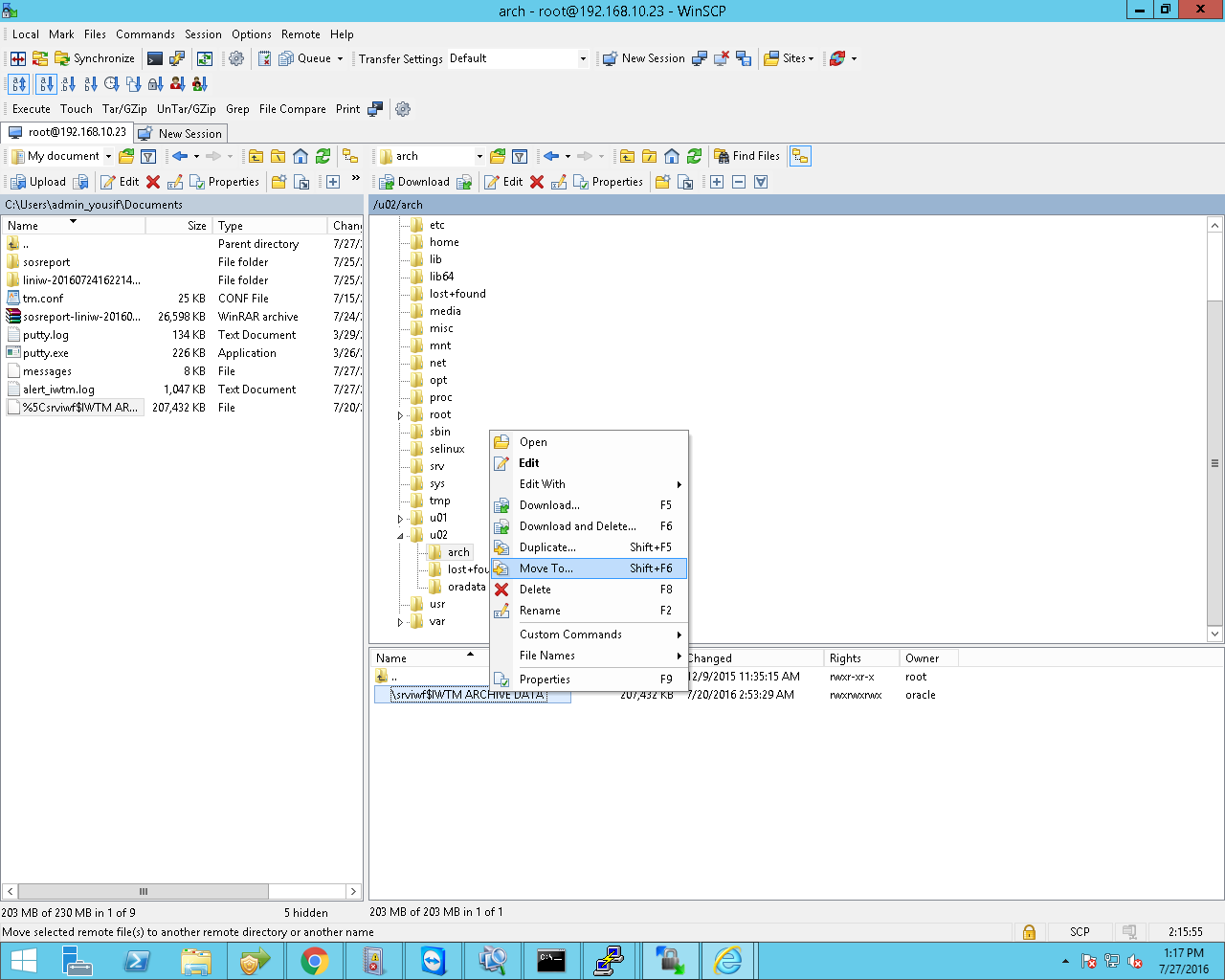Expand the root folder in tree
The height and width of the screenshot is (980, 1225).
(x=400, y=415)
